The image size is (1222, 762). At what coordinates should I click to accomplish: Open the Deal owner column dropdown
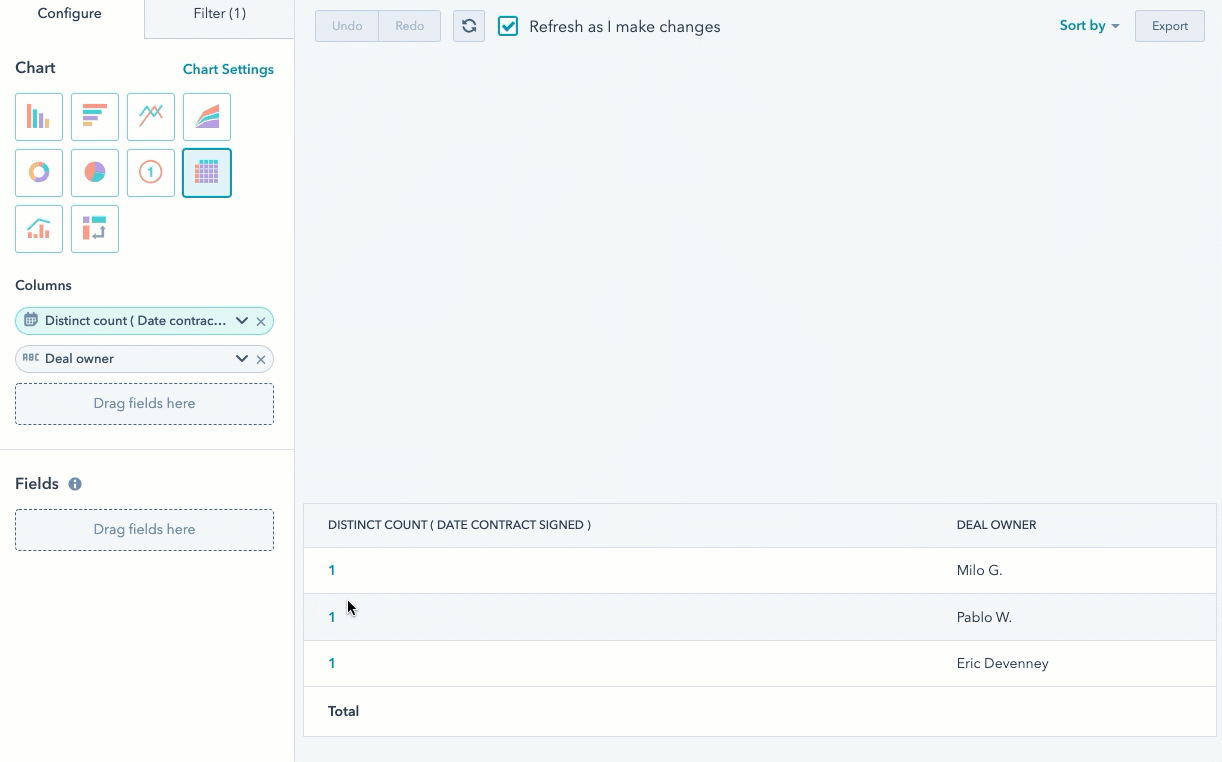tap(241, 358)
